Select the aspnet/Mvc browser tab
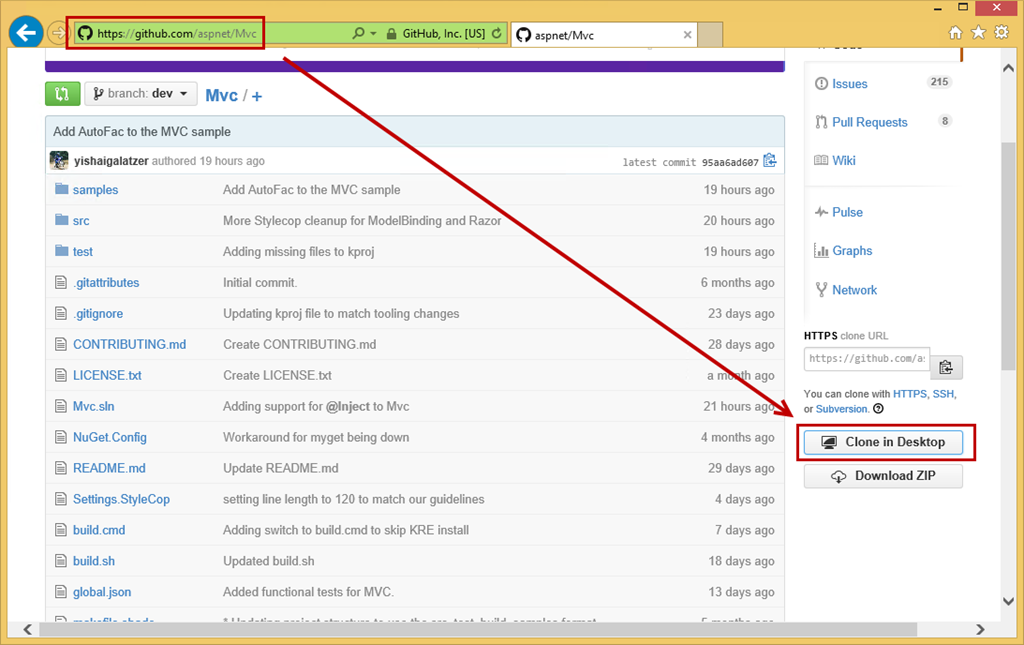Viewport: 1024px width, 645px height. pos(605,35)
